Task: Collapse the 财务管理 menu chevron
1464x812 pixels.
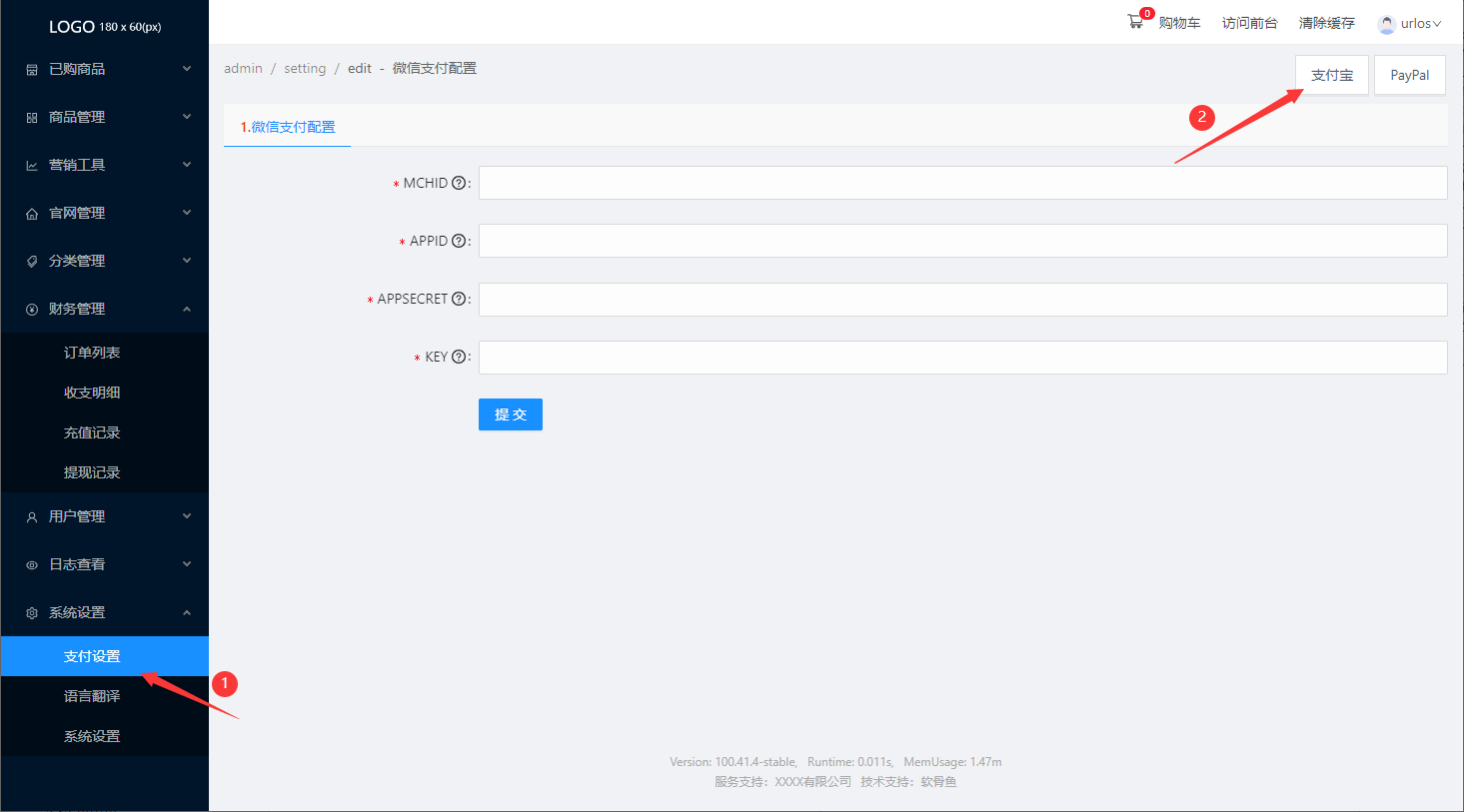Action: 187,309
